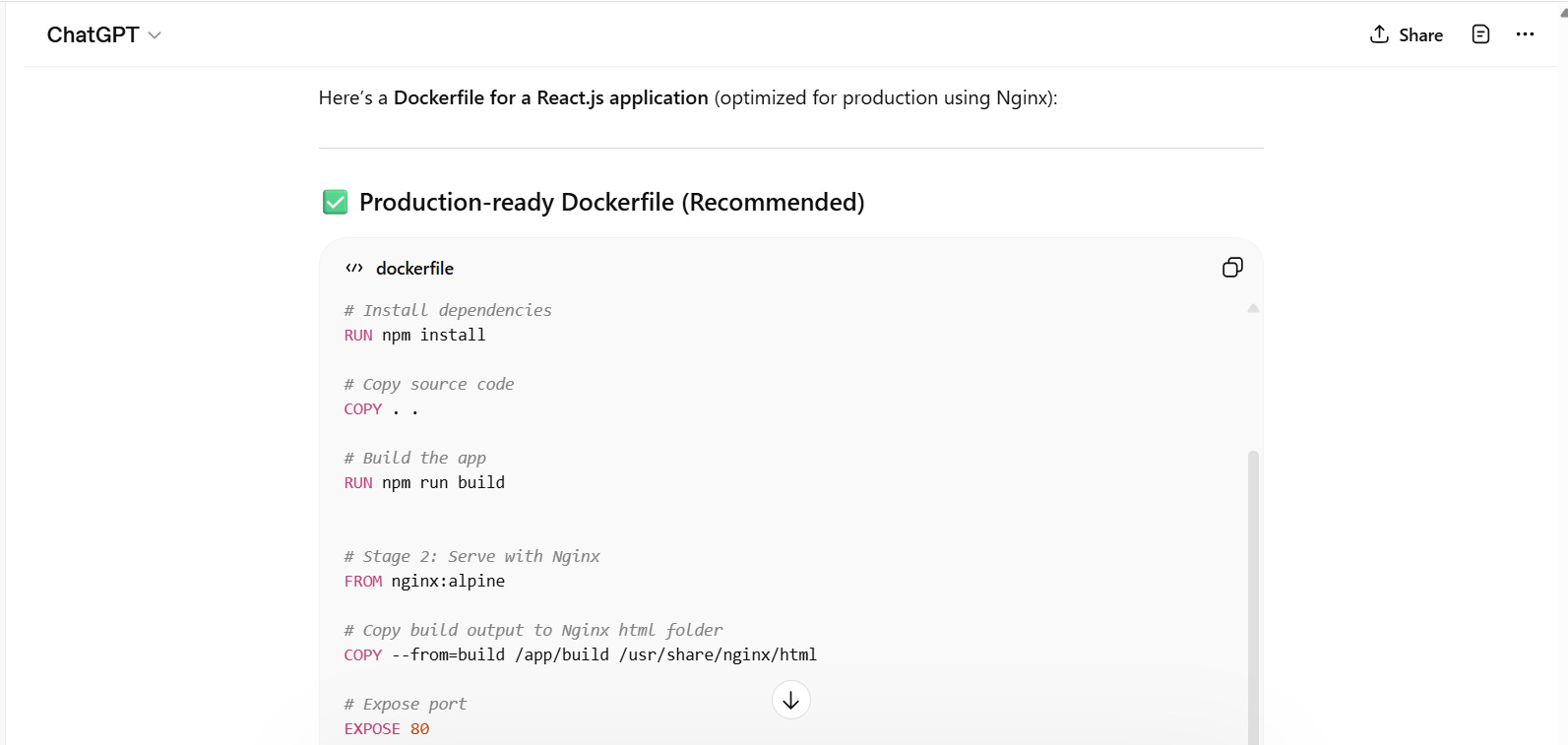The image size is (1568, 745).
Task: Click the 'RUN npm install' code line
Action: (414, 336)
